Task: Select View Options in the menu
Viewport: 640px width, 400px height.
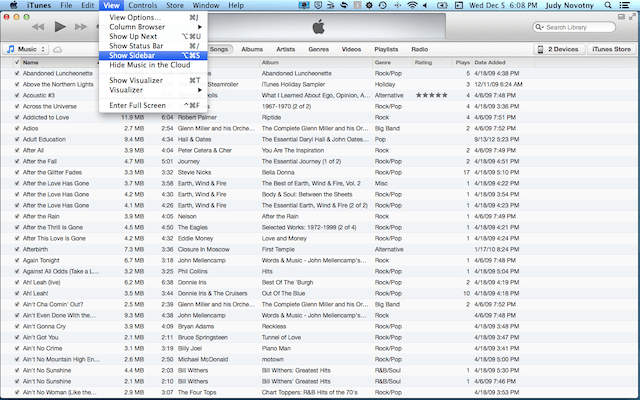Action: point(153,18)
